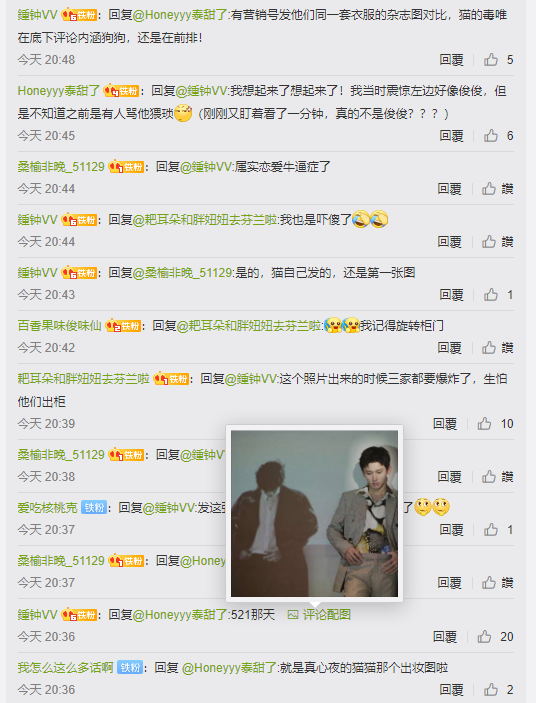Screen dimensions: 536x703
Task: Reply to the 20:48 comment
Action: (451, 60)
